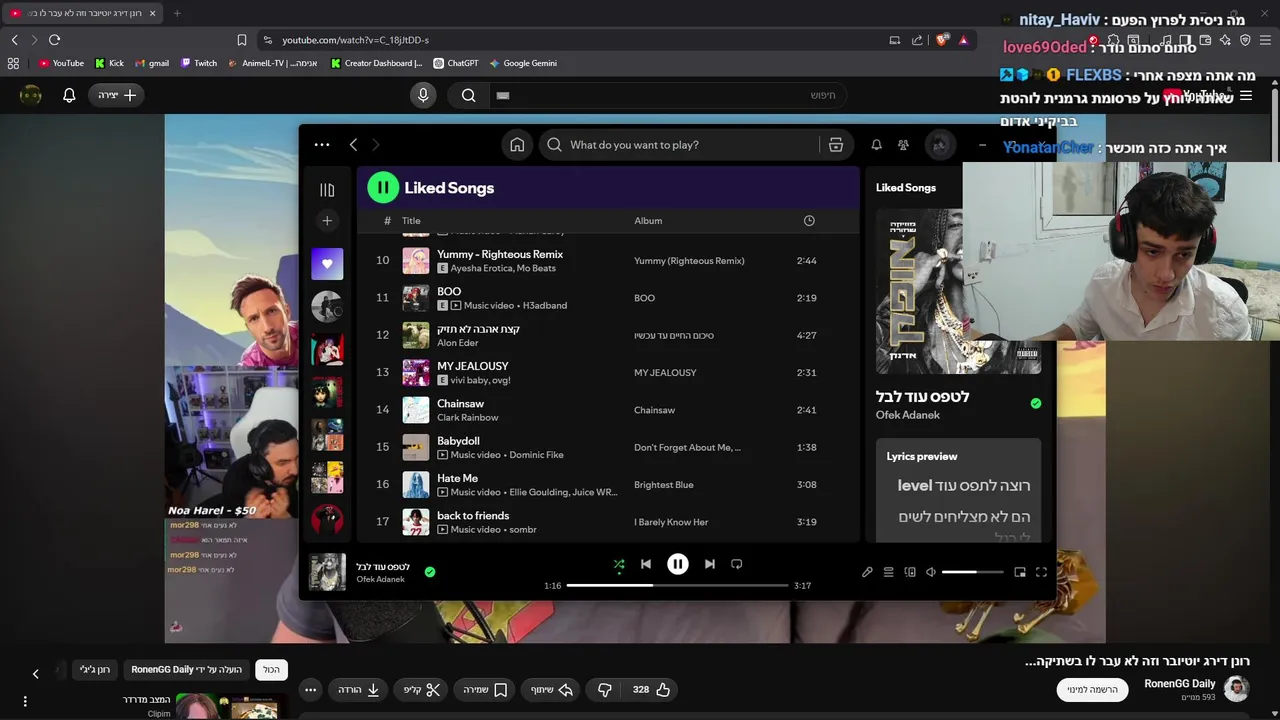Open the YouTube video more actions three-dot menu
Viewport: 1280px width, 720px height.
point(311,689)
